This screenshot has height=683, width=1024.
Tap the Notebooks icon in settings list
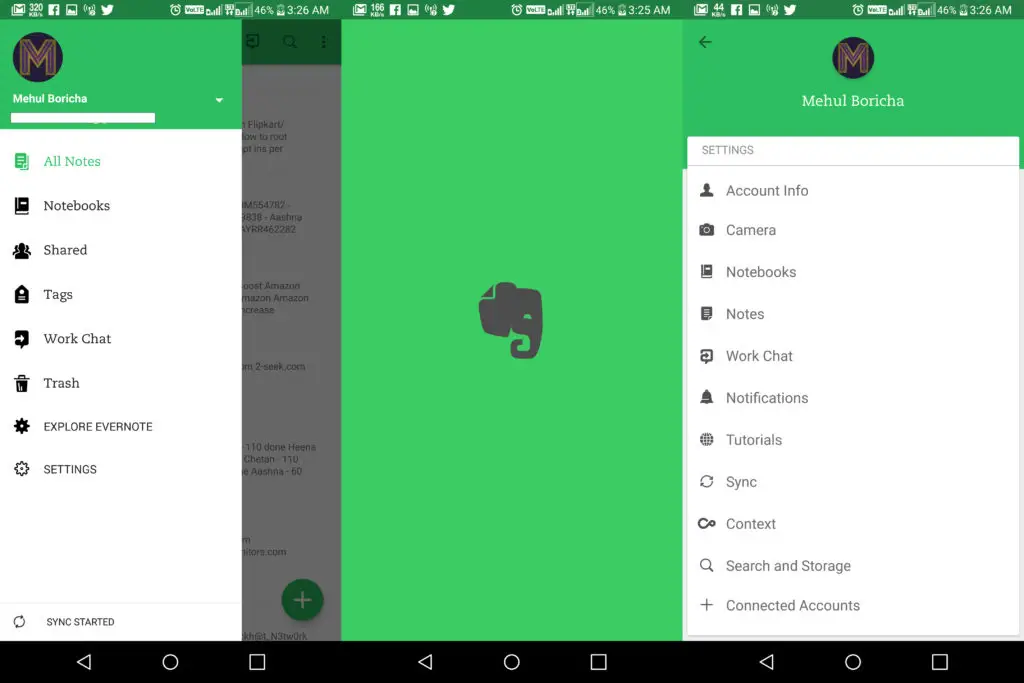[x=707, y=272]
